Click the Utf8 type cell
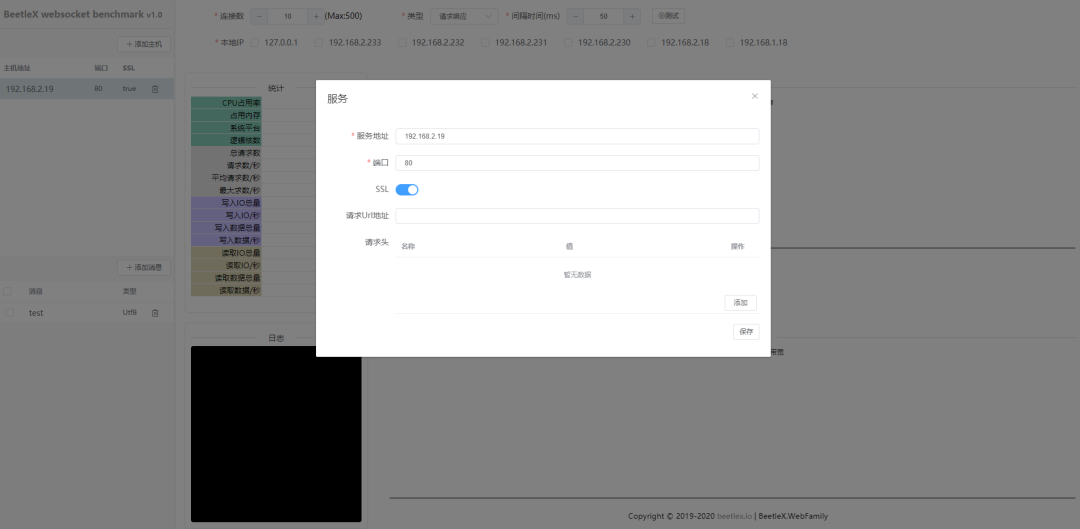 (129, 313)
